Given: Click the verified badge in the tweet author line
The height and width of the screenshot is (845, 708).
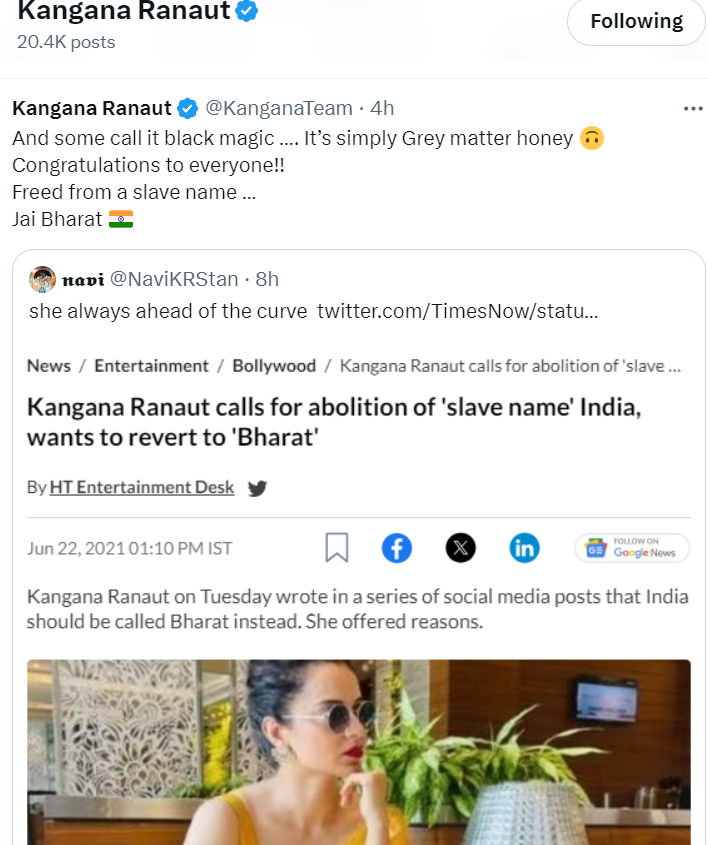Looking at the screenshot, I should [x=187, y=108].
